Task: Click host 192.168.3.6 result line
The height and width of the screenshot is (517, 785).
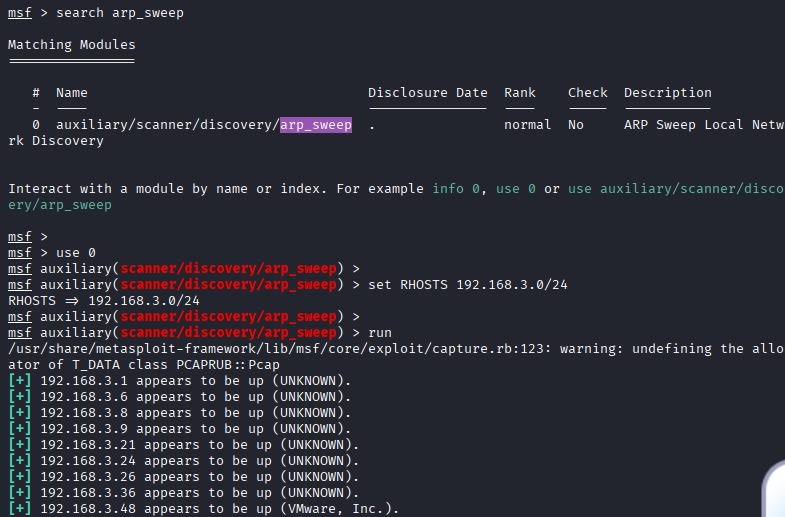Action: (180, 397)
